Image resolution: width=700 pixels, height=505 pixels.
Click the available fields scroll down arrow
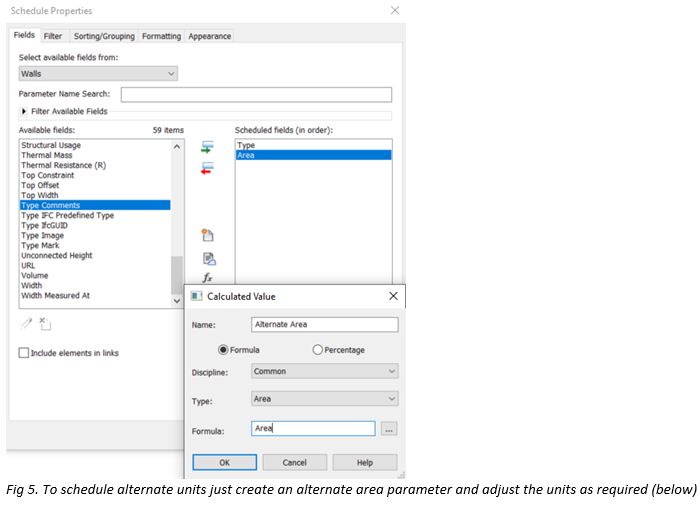tap(177, 301)
